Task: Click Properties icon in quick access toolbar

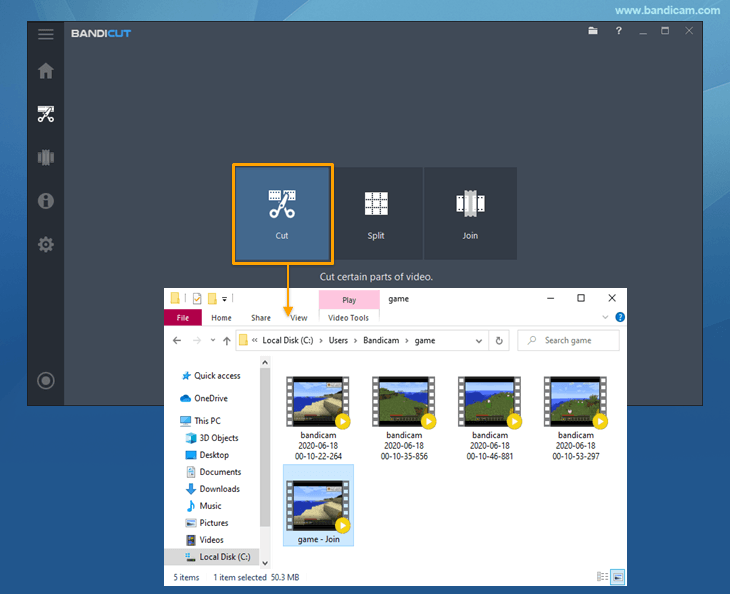Action: click(197, 298)
